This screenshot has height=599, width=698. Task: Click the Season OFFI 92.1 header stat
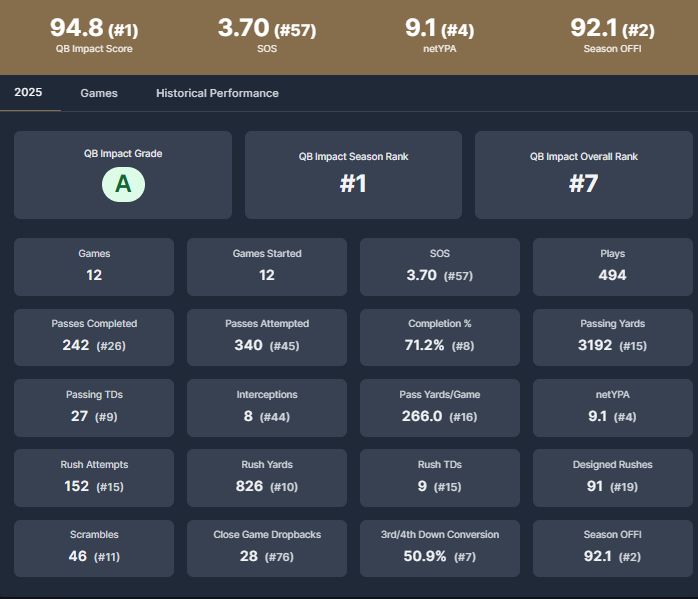tap(612, 33)
